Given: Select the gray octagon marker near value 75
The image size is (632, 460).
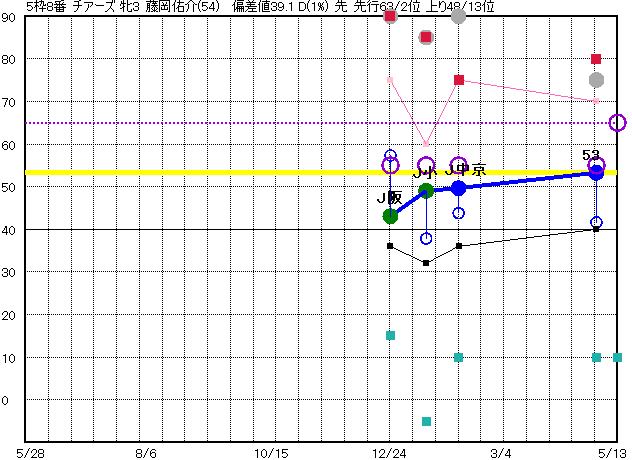Looking at the screenshot, I should pos(596,80).
